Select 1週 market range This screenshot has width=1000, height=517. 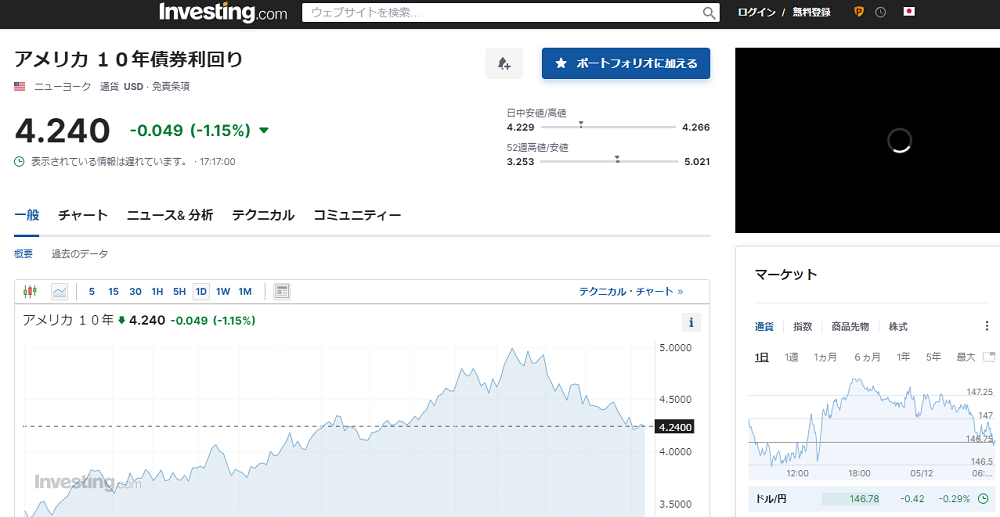tap(791, 357)
